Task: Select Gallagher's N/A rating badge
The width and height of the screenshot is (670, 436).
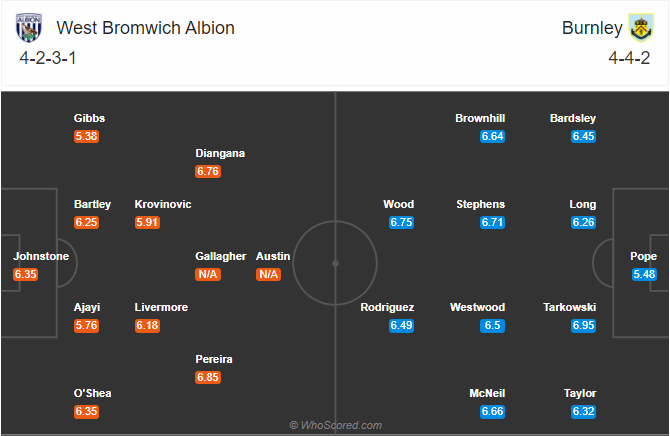Action: [x=208, y=274]
